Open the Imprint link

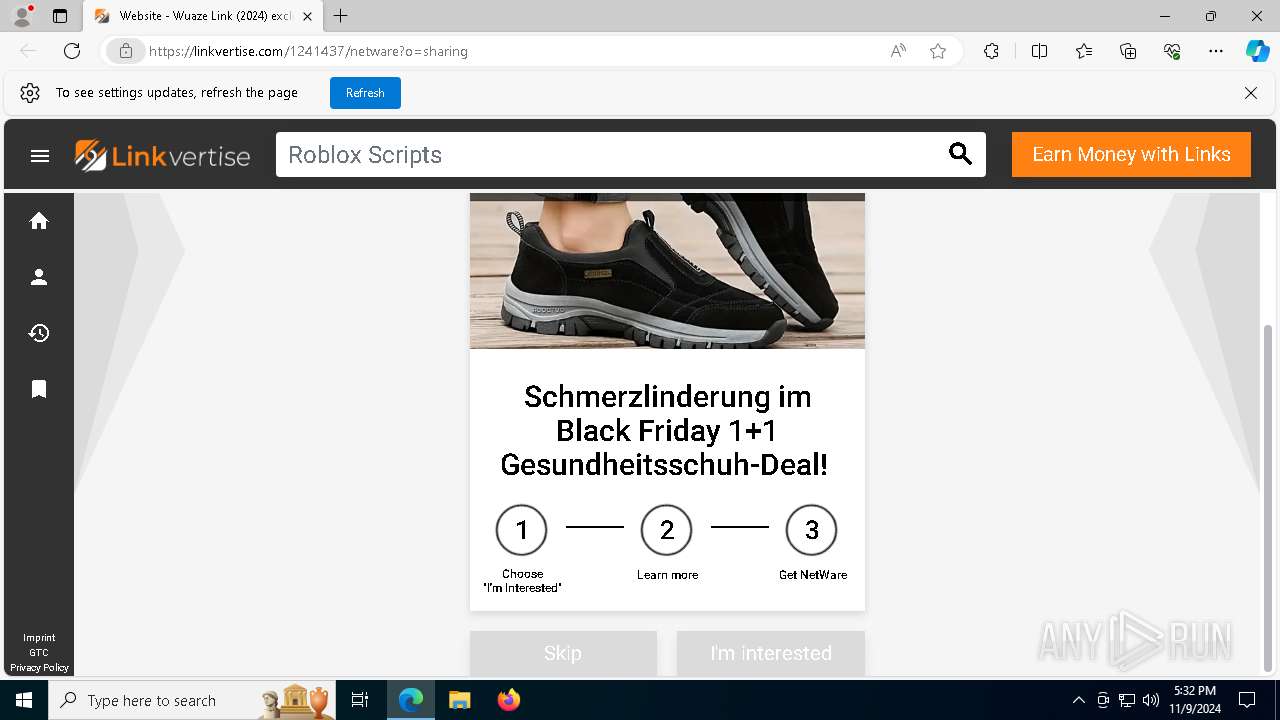pos(40,638)
